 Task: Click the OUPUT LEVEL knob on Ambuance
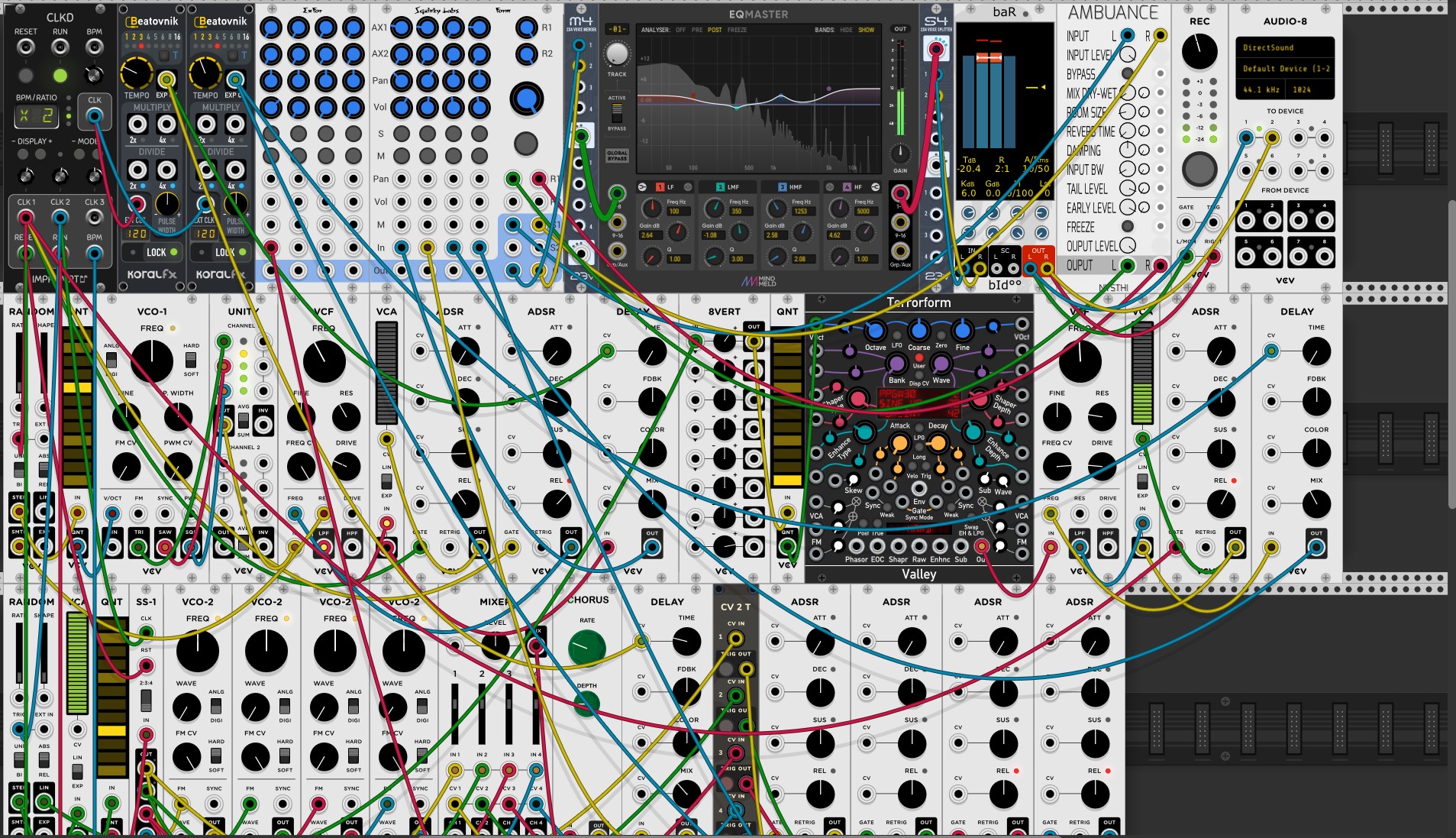pos(1127,246)
